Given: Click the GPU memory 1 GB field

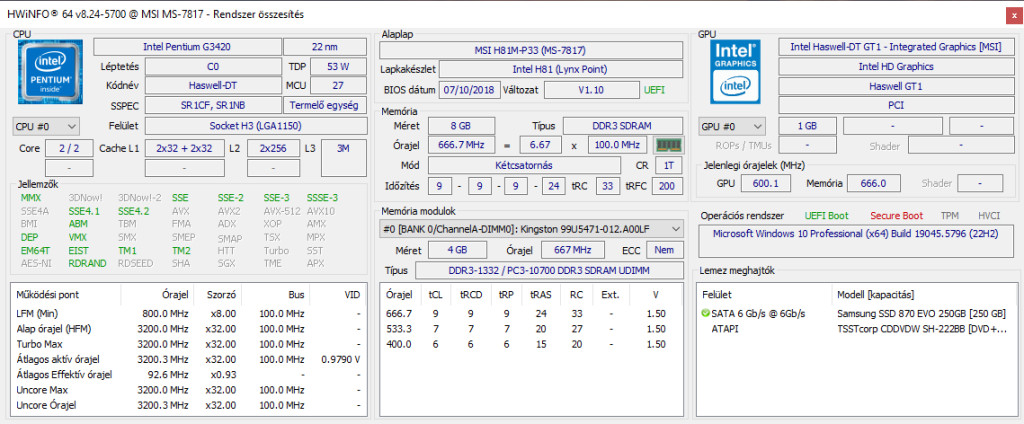Looking at the screenshot, I should (807, 126).
